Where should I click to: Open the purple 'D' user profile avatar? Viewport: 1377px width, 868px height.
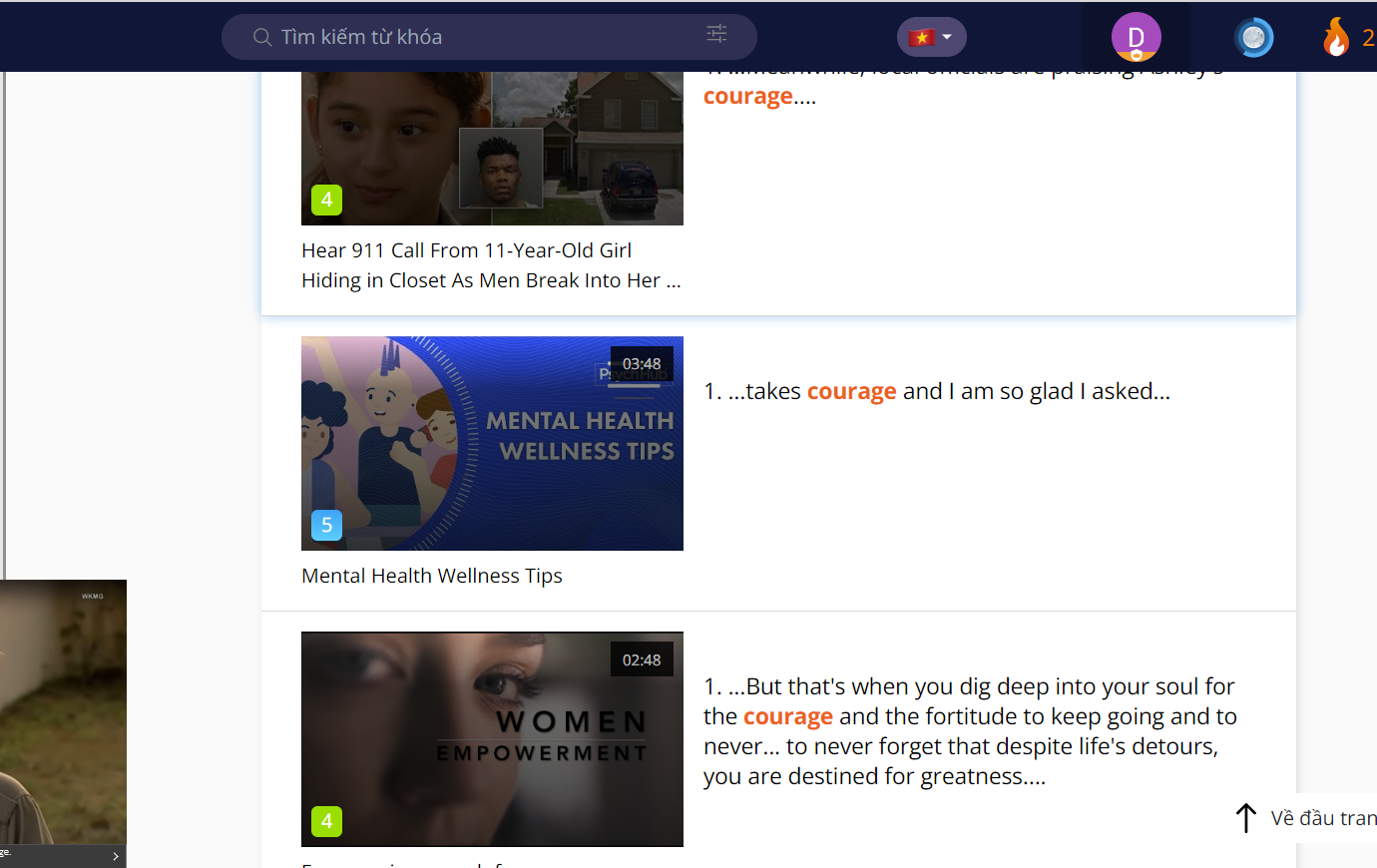click(x=1137, y=38)
